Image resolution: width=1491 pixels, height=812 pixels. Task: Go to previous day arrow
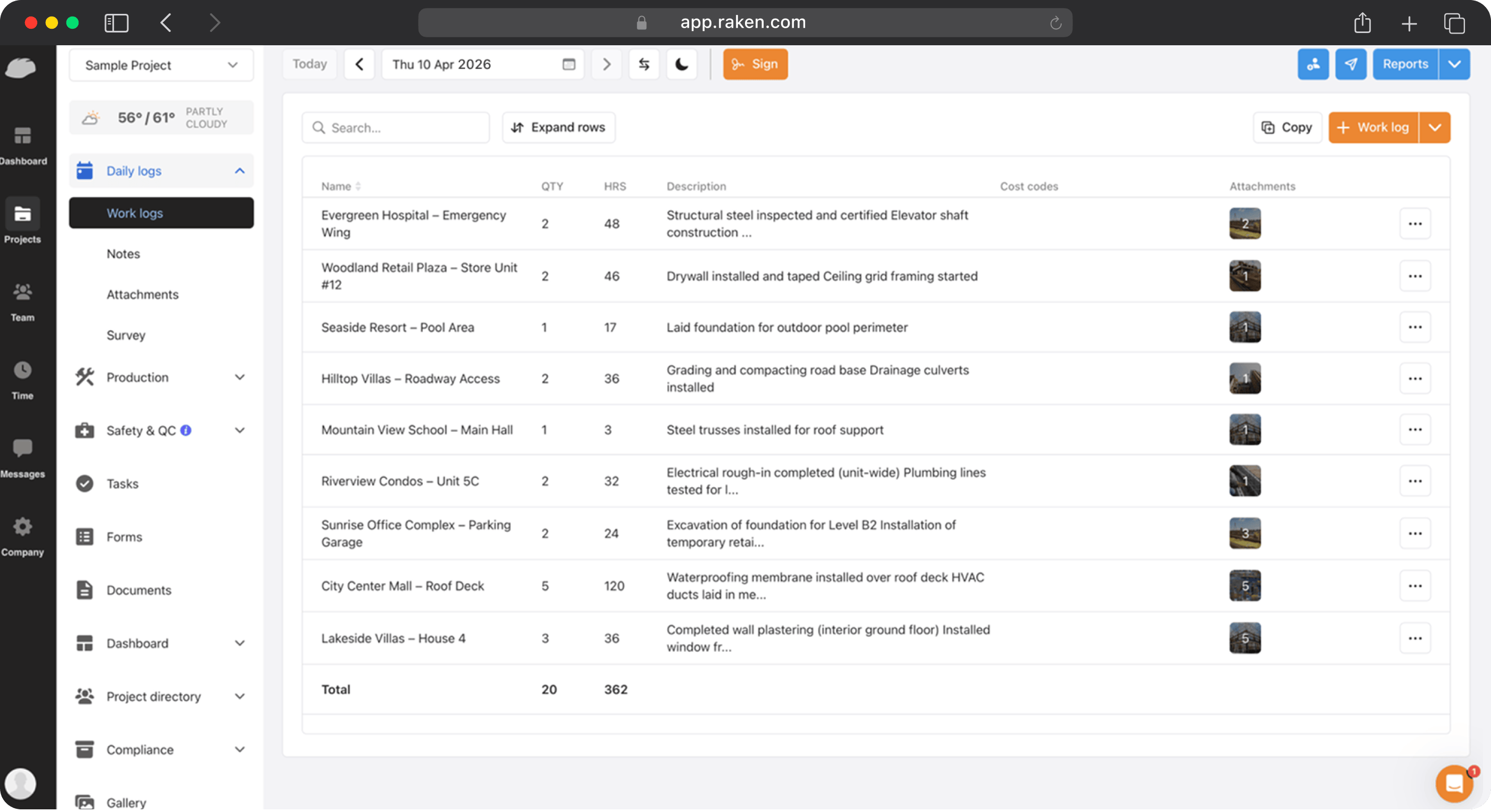[359, 64]
